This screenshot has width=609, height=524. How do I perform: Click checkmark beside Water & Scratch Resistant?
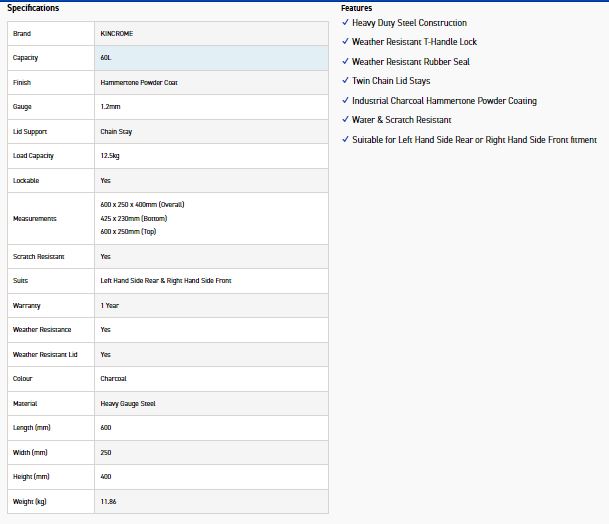coord(345,119)
